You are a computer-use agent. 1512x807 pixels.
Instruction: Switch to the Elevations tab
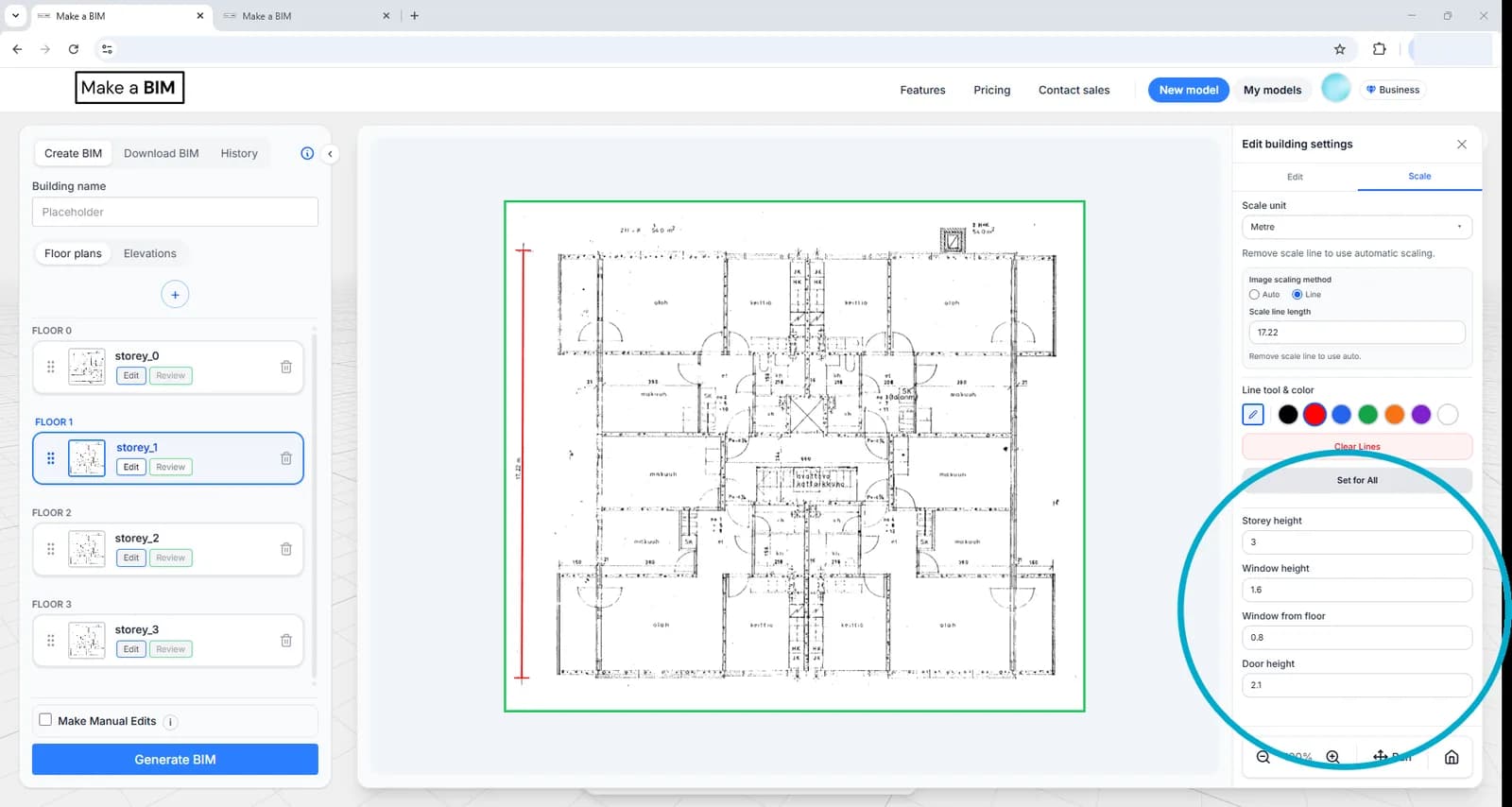click(x=150, y=253)
